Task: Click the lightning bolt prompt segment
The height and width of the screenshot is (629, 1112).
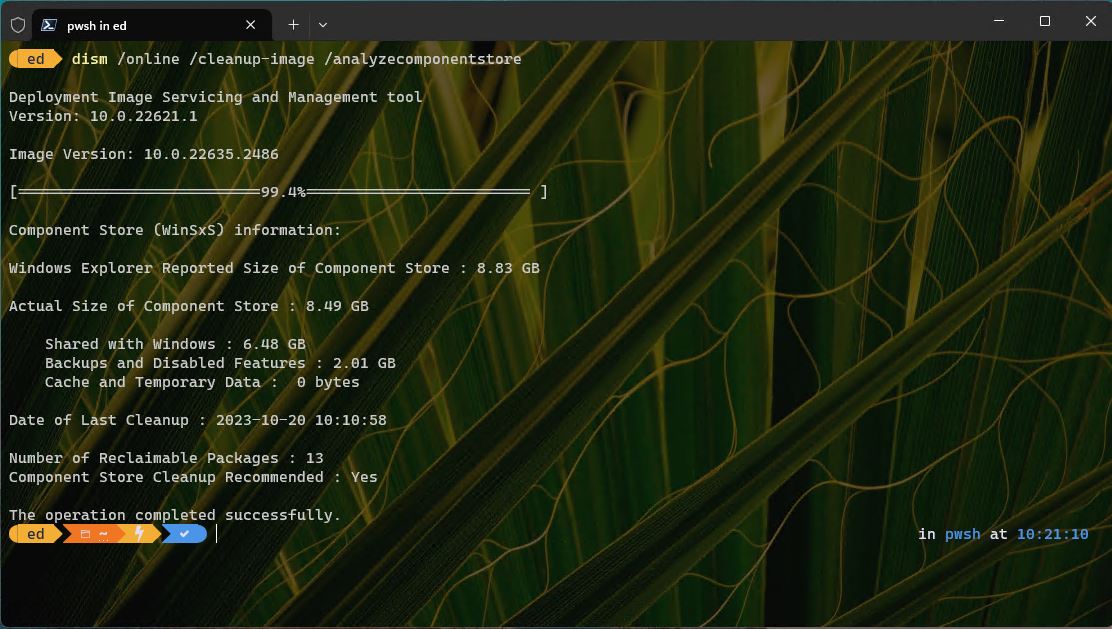Action: pyautogui.click(x=139, y=534)
